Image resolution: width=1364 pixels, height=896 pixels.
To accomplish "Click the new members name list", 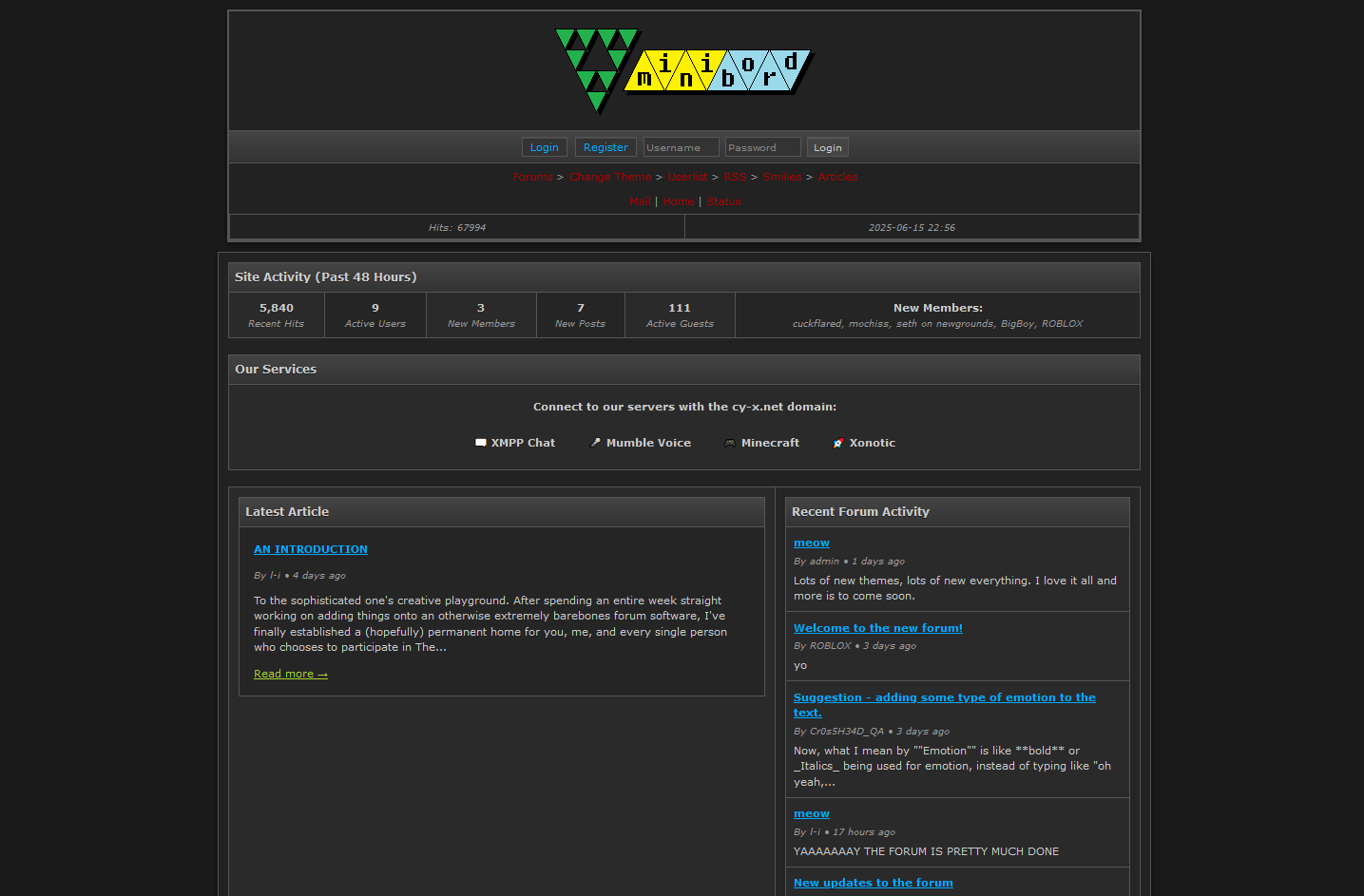I will click(x=938, y=324).
